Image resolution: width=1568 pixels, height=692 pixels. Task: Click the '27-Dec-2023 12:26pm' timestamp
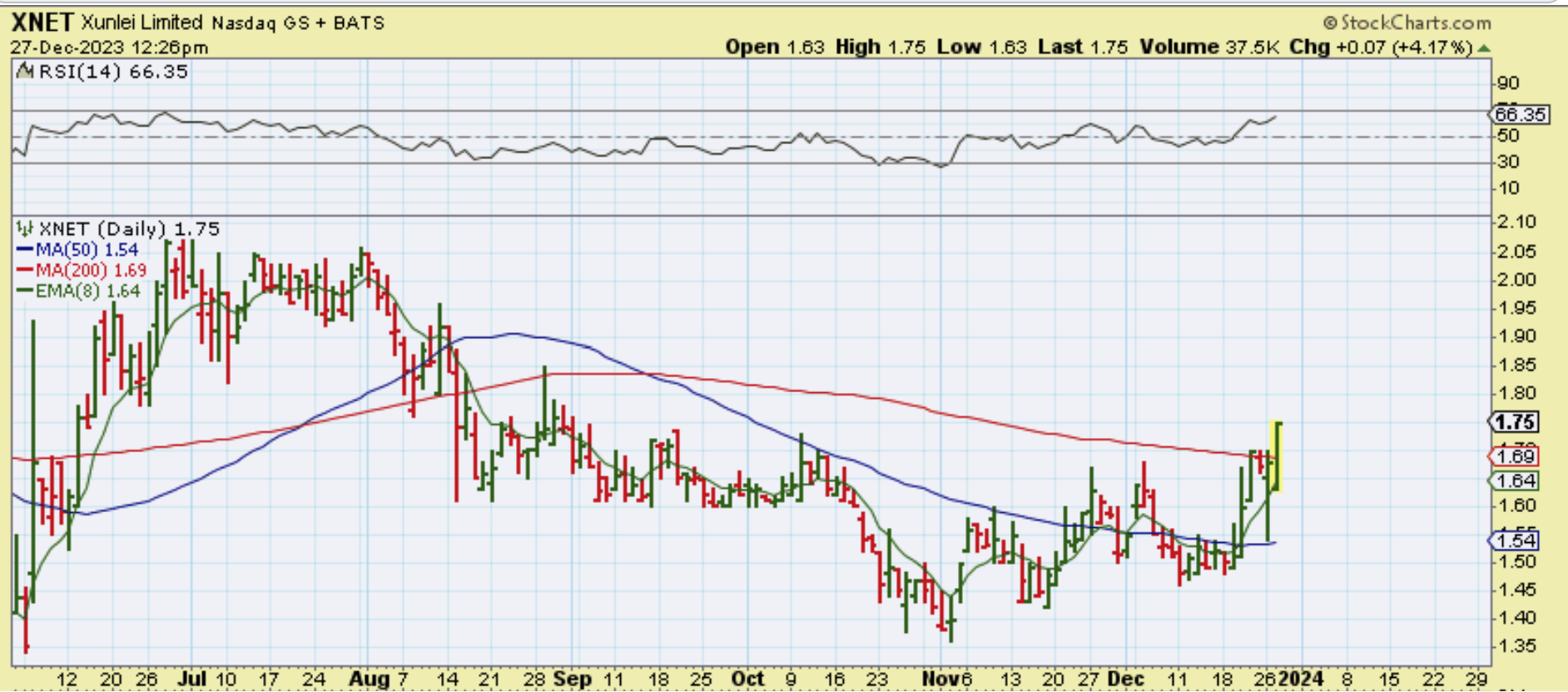click(x=109, y=47)
